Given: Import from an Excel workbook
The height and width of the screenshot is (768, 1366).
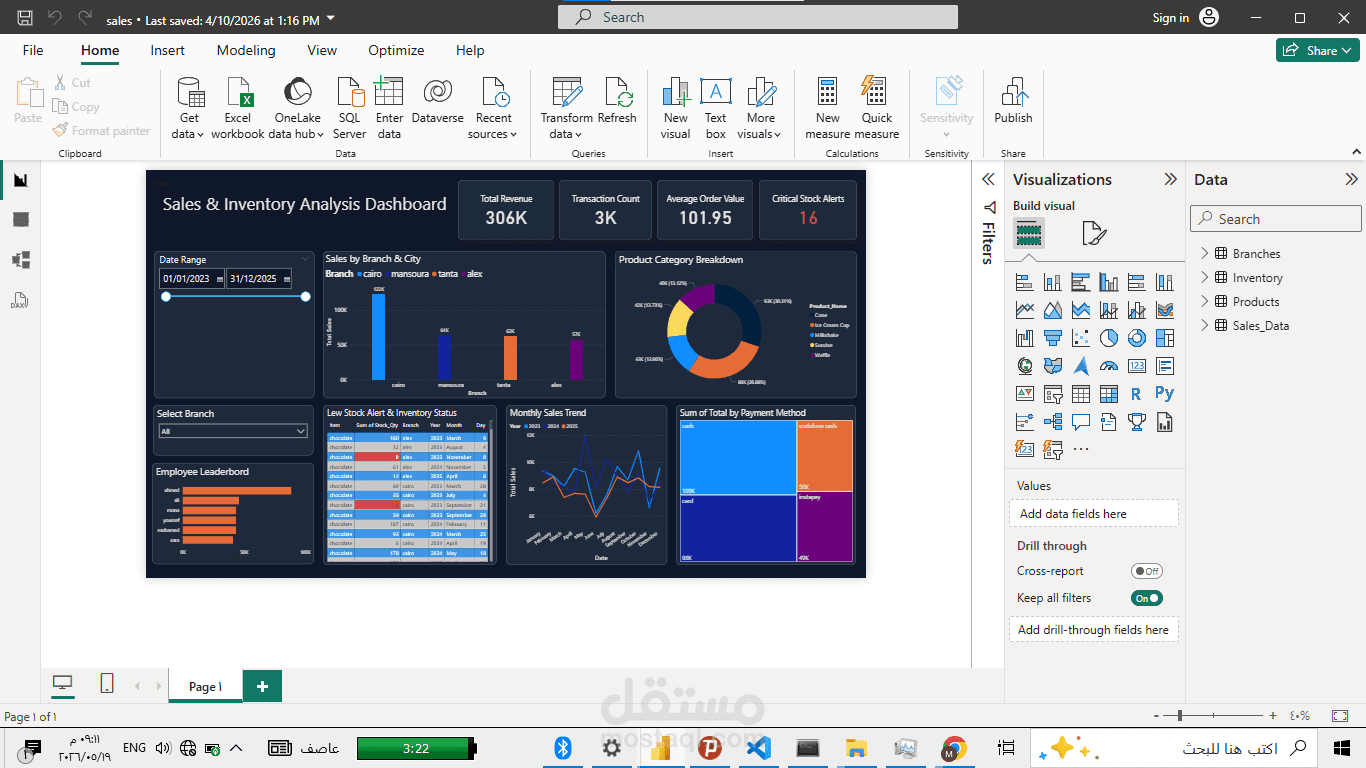Looking at the screenshot, I should (x=238, y=108).
